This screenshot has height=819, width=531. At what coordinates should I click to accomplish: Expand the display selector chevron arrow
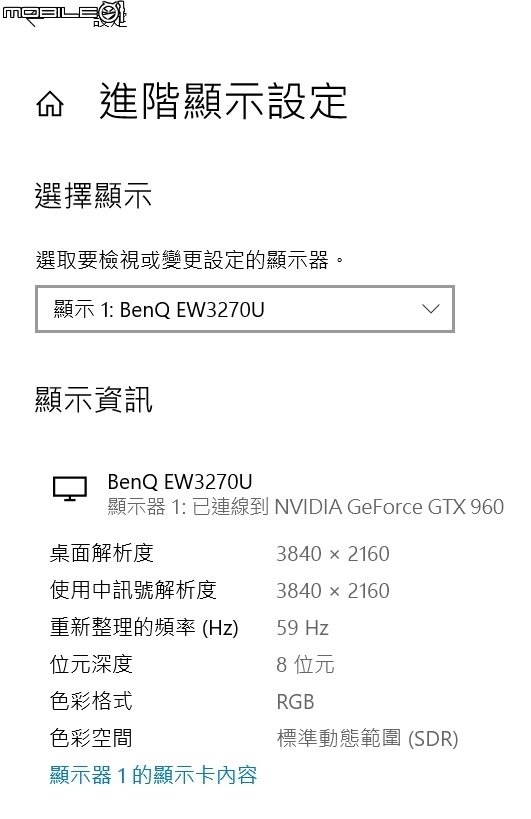430,309
